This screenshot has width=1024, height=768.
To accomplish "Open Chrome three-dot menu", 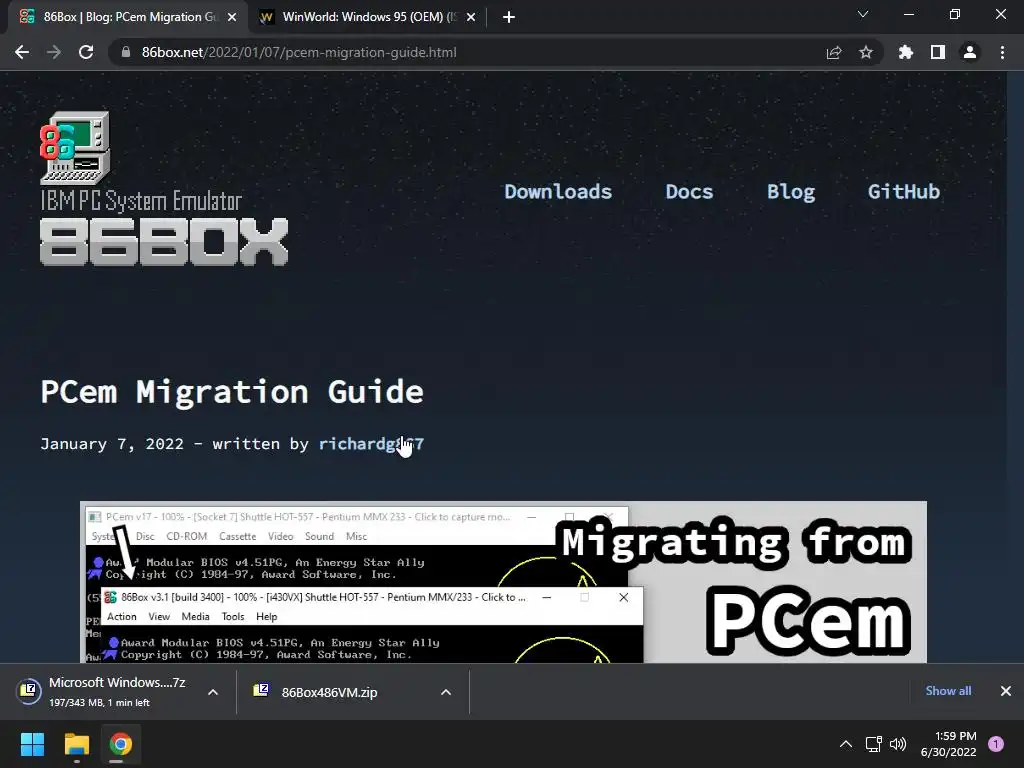I will [x=1002, y=52].
